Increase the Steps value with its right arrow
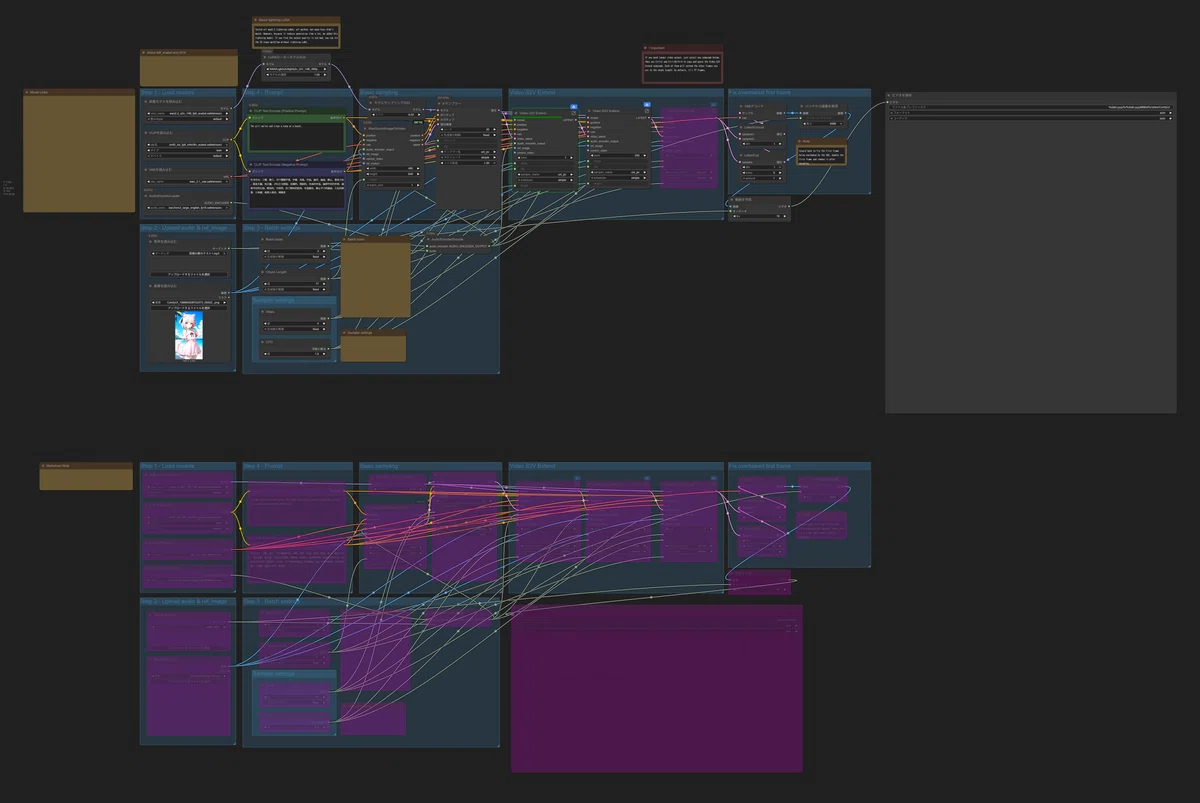Screen dimensions: 1200x803 pos(327,323)
